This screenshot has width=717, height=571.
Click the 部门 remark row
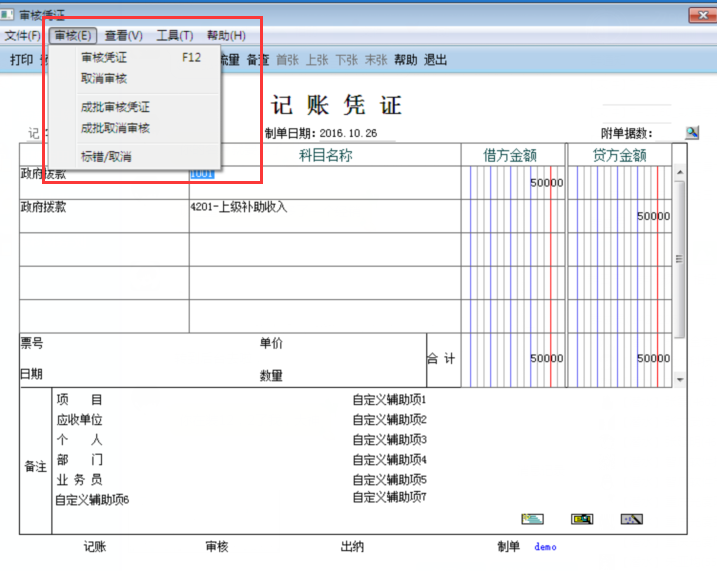pos(80,459)
